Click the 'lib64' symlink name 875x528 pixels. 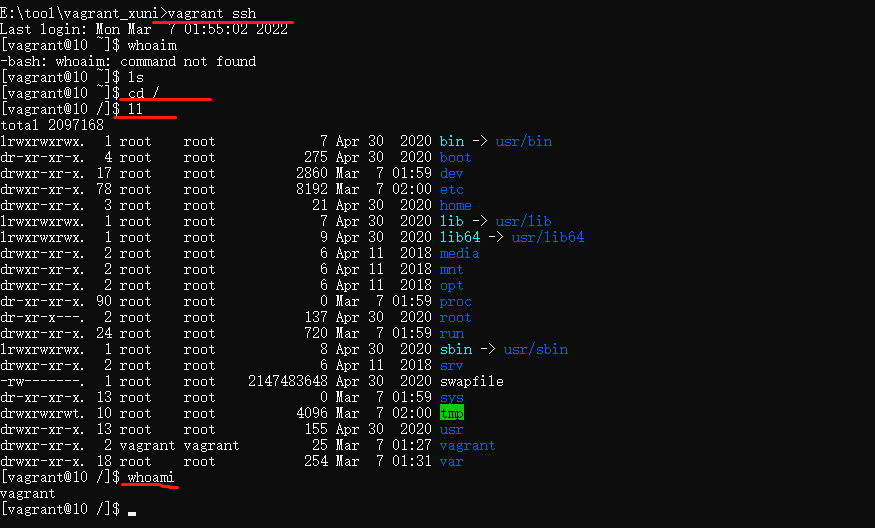point(460,237)
